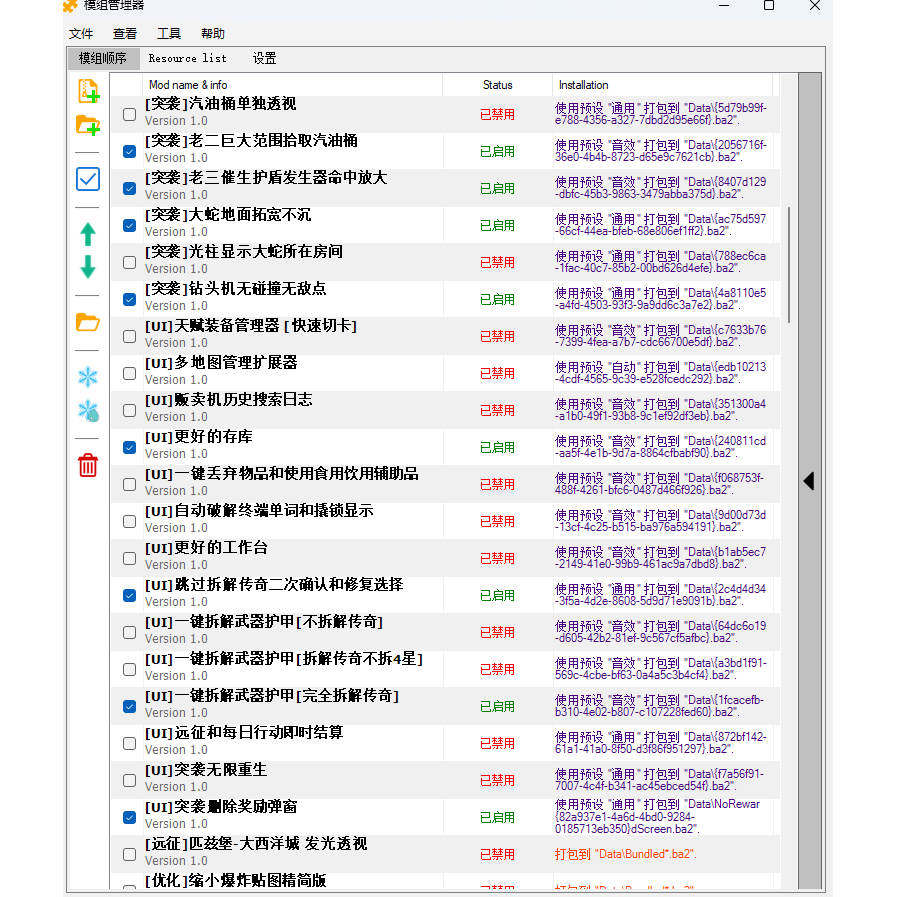
Task: Open the mod folder with orange folder icon
Action: (x=88, y=322)
